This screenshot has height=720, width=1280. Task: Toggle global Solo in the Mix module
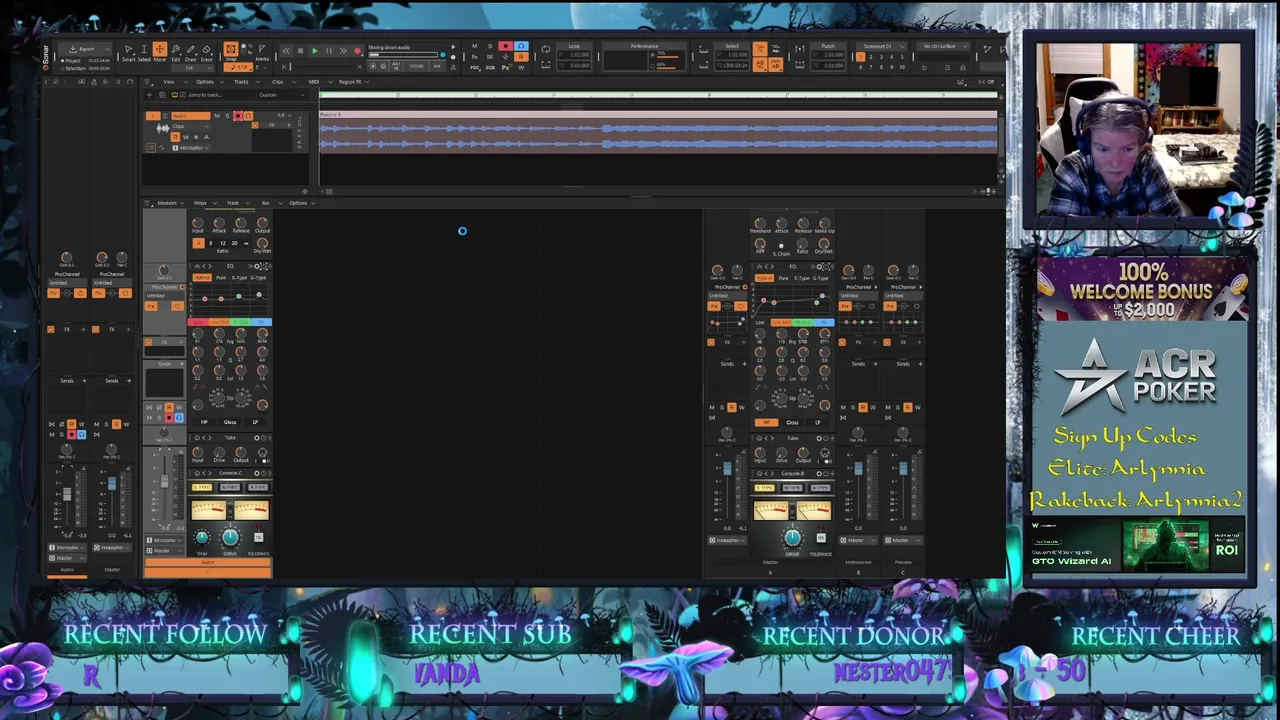[x=490, y=46]
